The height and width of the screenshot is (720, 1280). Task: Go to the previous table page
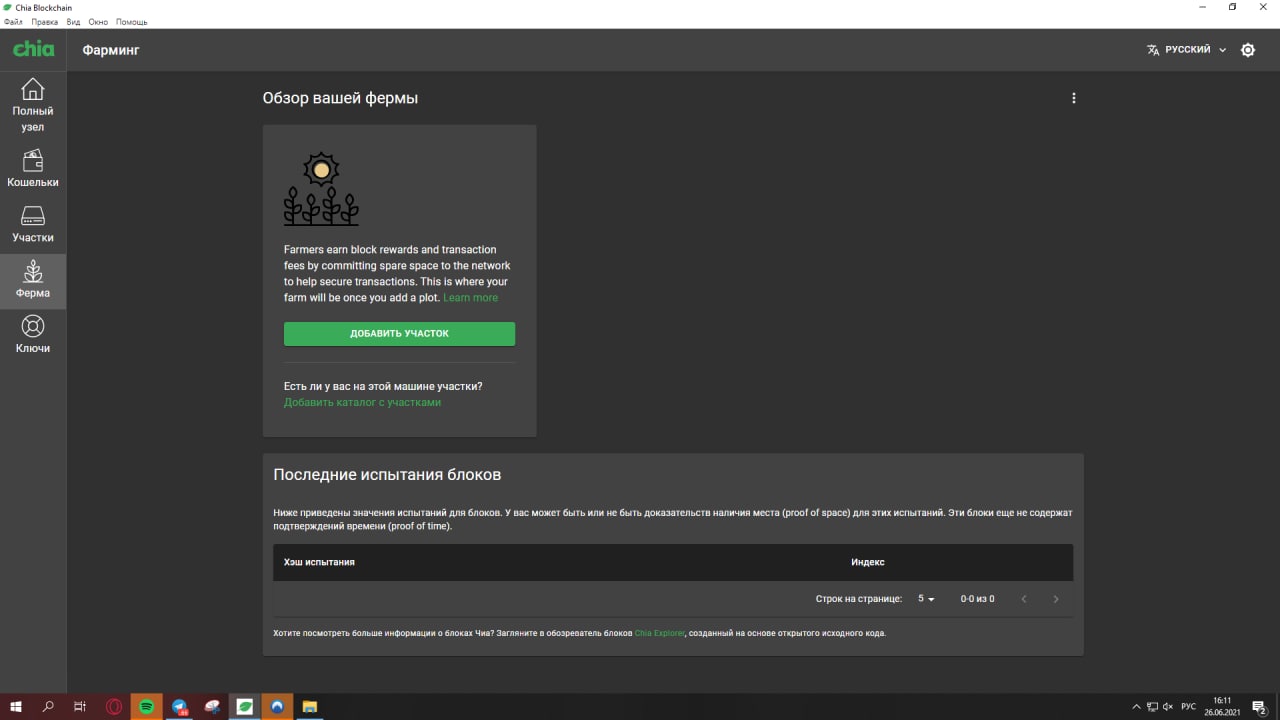point(1024,599)
